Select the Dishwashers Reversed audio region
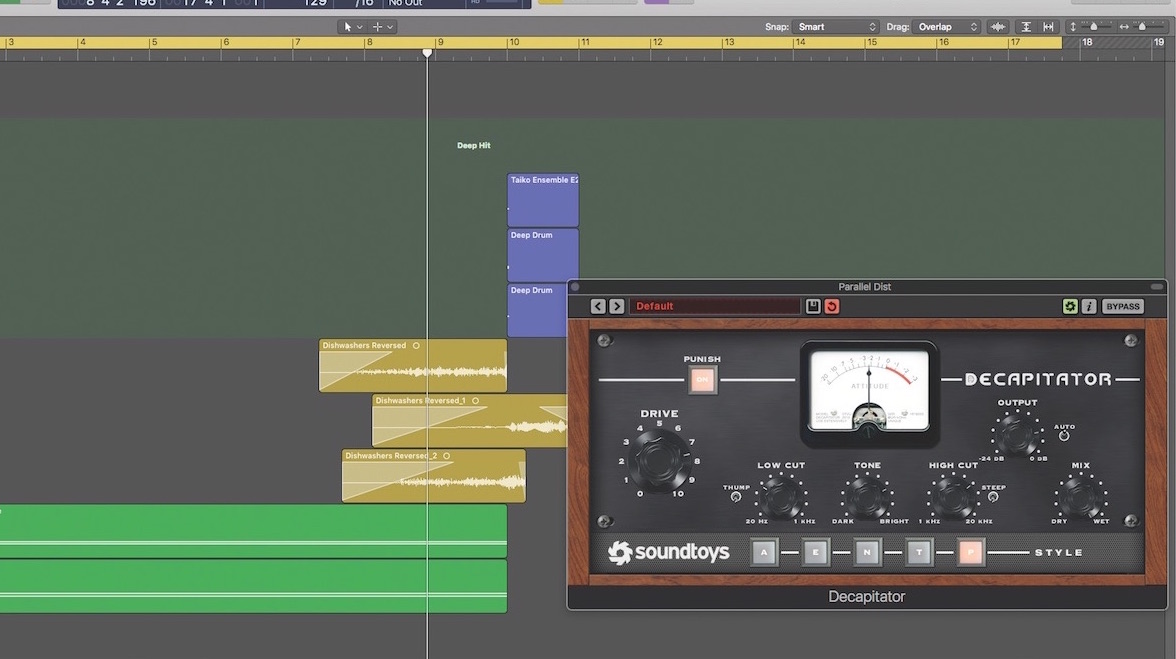The image size is (1176, 659). pyautogui.click(x=412, y=365)
